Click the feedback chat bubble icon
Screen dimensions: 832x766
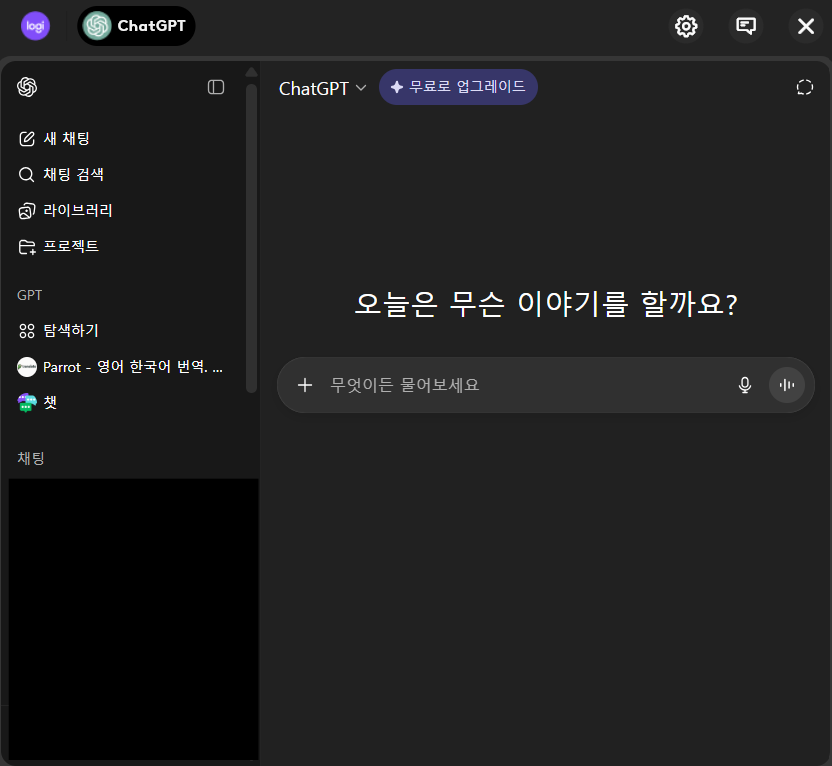coord(746,26)
